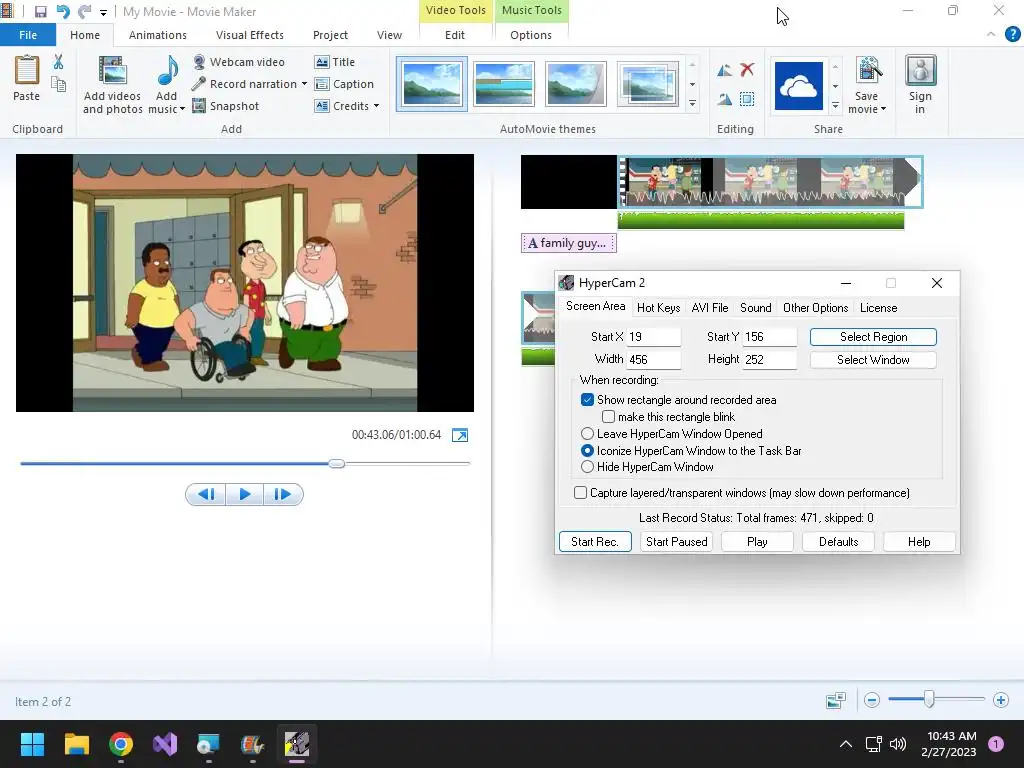Click HyperCam Select Window button
The width and height of the screenshot is (1024, 768).
tap(873, 360)
